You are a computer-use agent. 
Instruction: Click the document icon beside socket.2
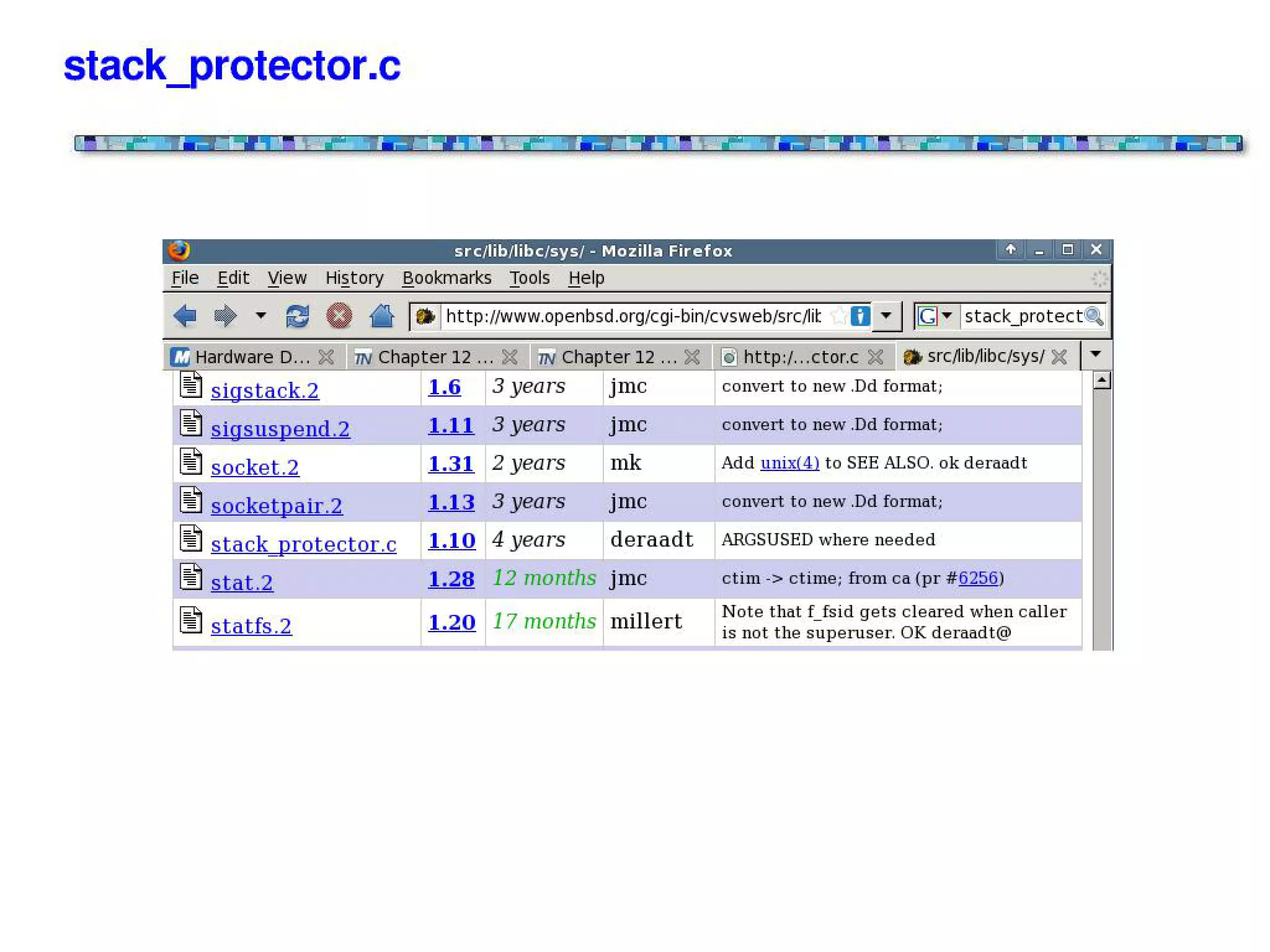click(x=191, y=461)
